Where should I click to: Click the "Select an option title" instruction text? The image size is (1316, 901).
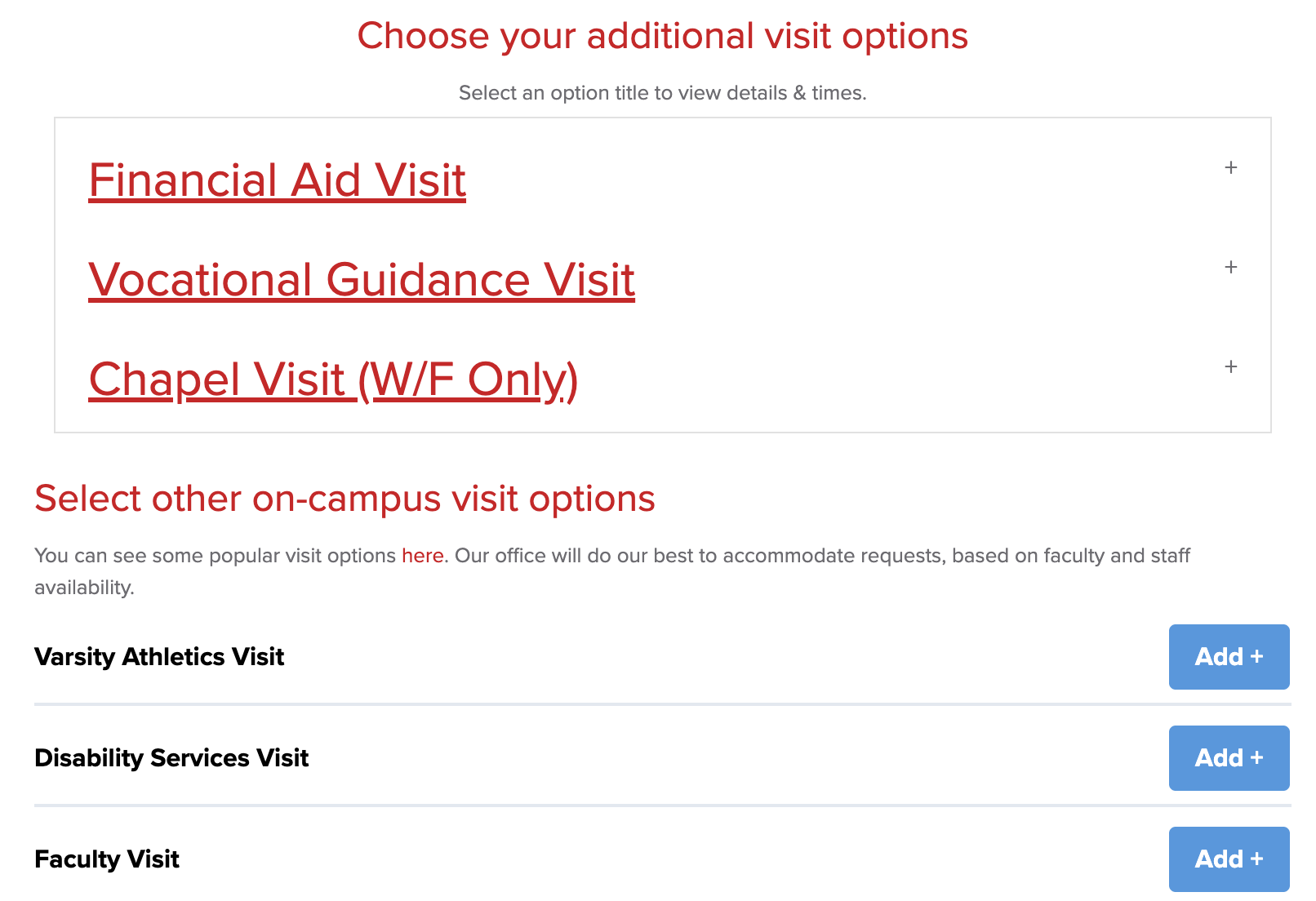(662, 93)
